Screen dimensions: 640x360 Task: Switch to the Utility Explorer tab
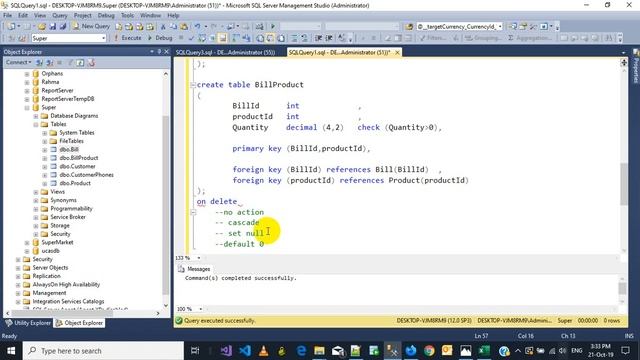(x=28, y=323)
